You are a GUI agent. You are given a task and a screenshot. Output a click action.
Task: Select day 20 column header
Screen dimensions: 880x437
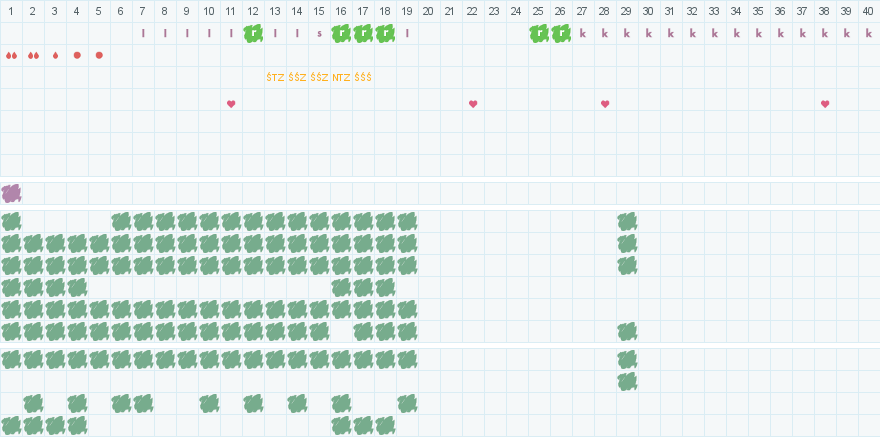tap(429, 10)
